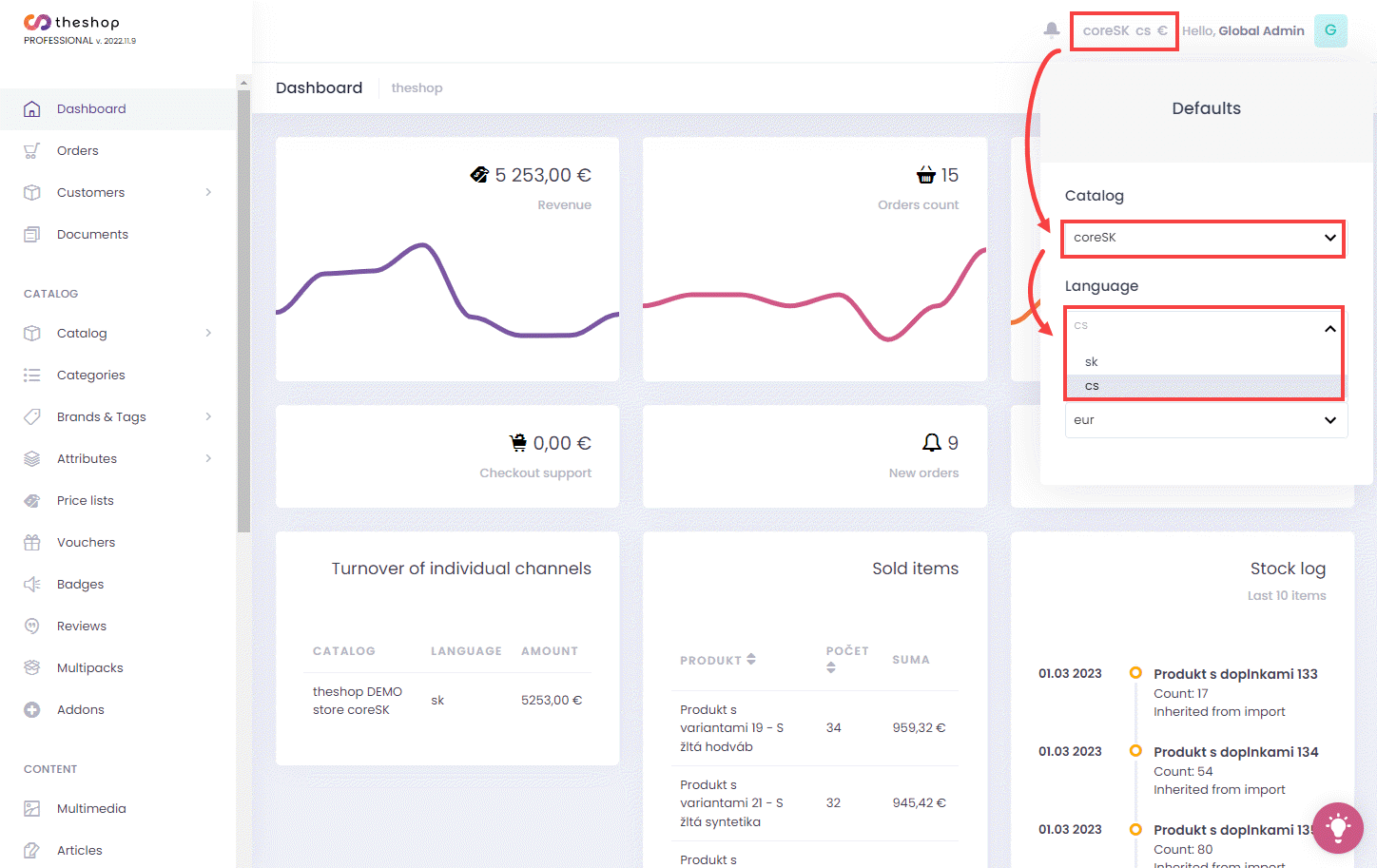The image size is (1377, 868).
Task: Open Price lists page
Action: 86,500
